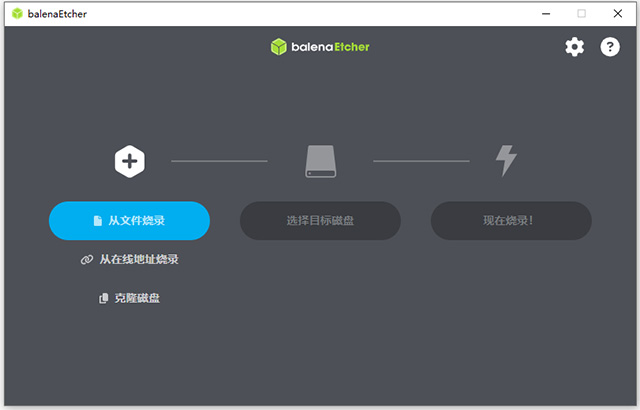This screenshot has height=410, width=640.
Task: Select the 从在线地址烧录 option
Action: pyautogui.click(x=138, y=259)
